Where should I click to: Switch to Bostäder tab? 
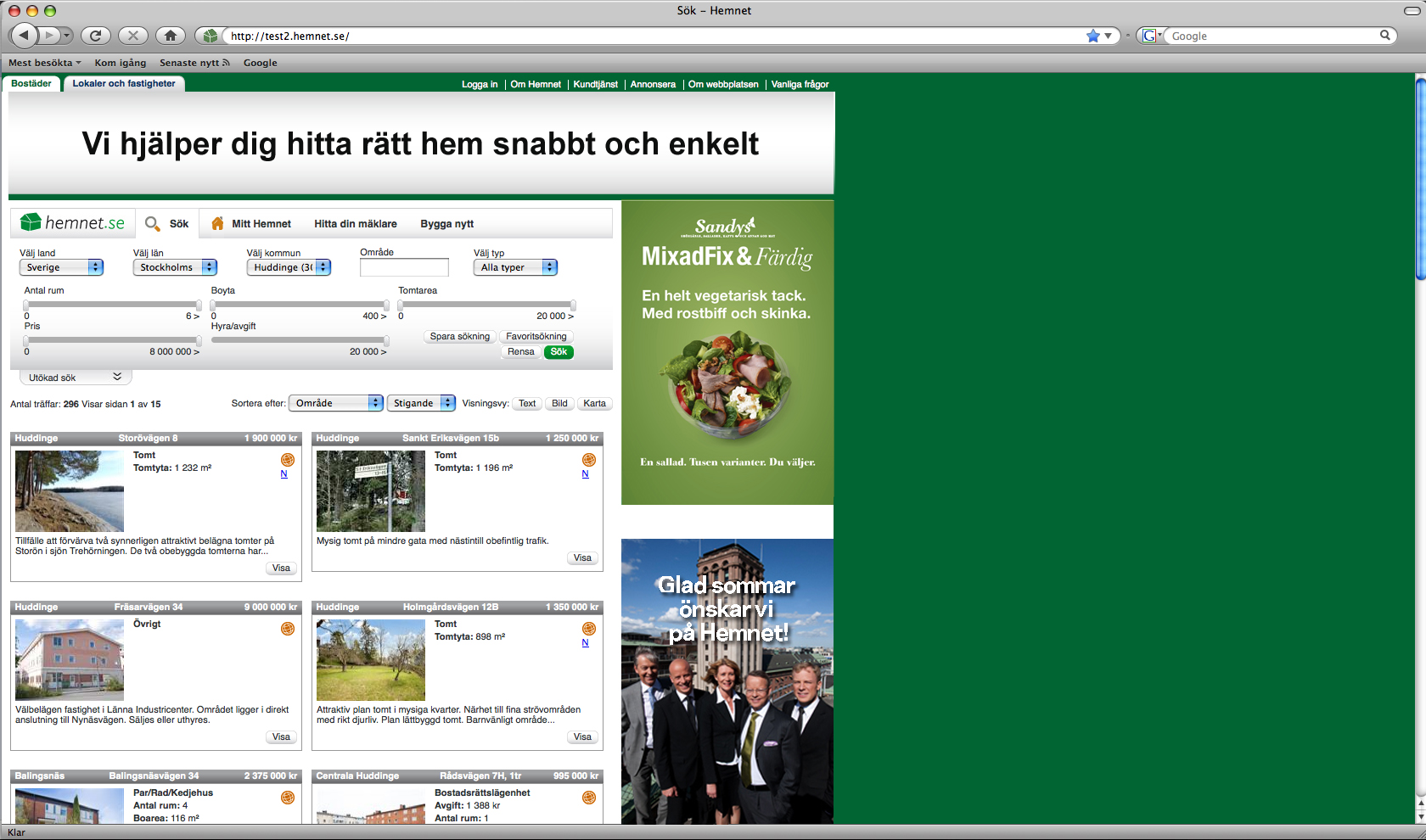(31, 83)
